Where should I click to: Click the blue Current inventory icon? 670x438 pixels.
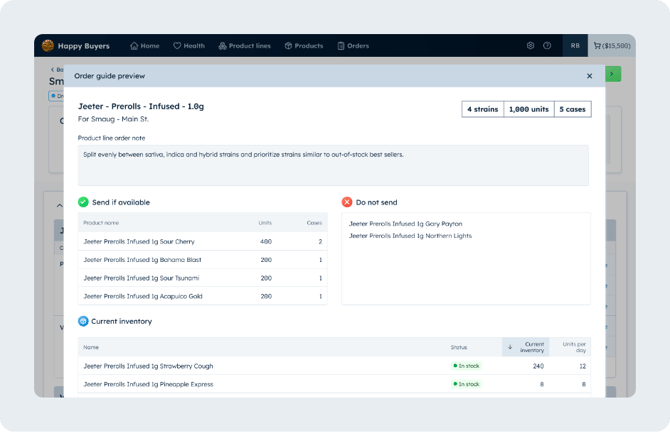click(x=83, y=321)
